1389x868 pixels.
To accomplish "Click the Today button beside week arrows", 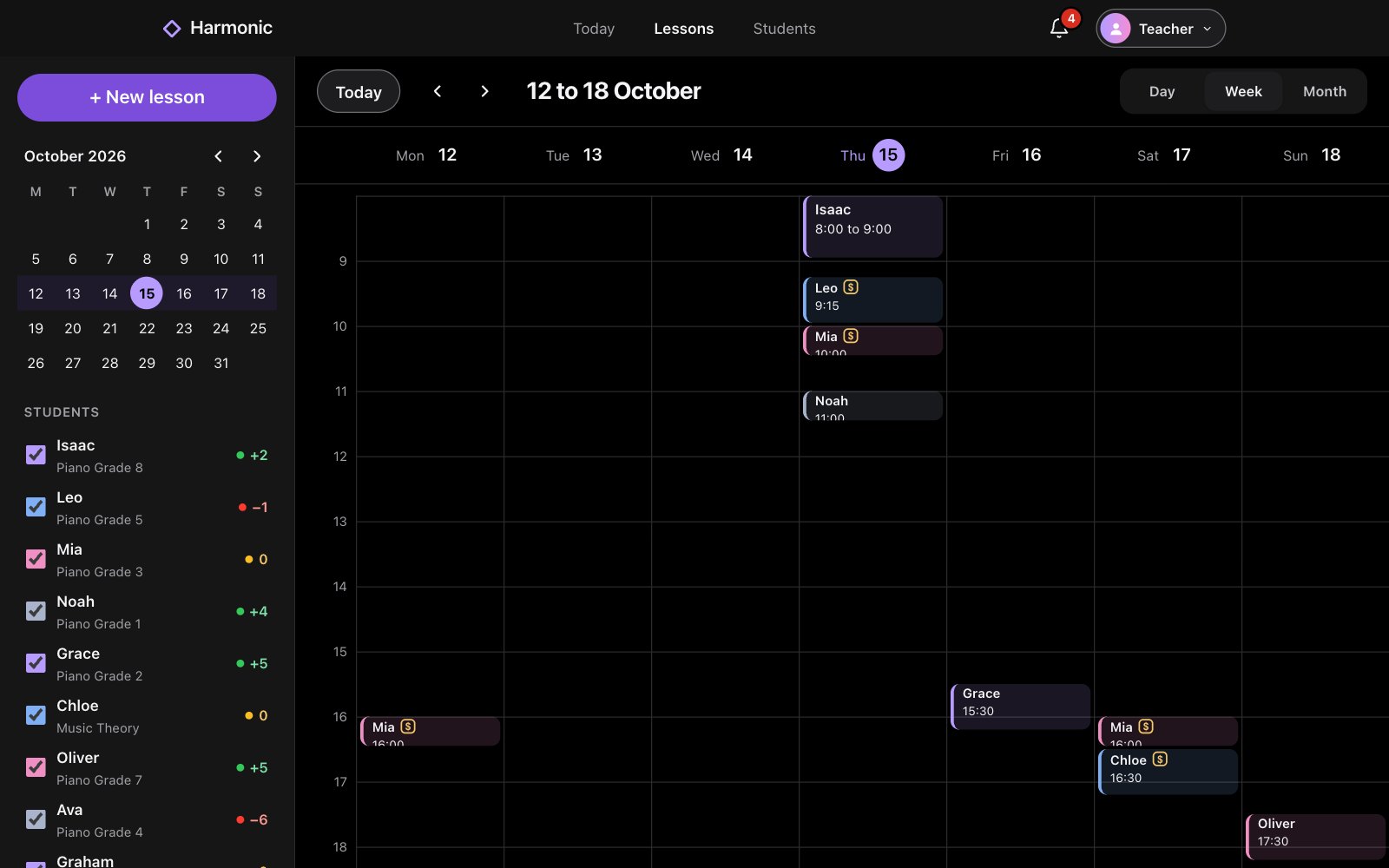I will tap(359, 91).
